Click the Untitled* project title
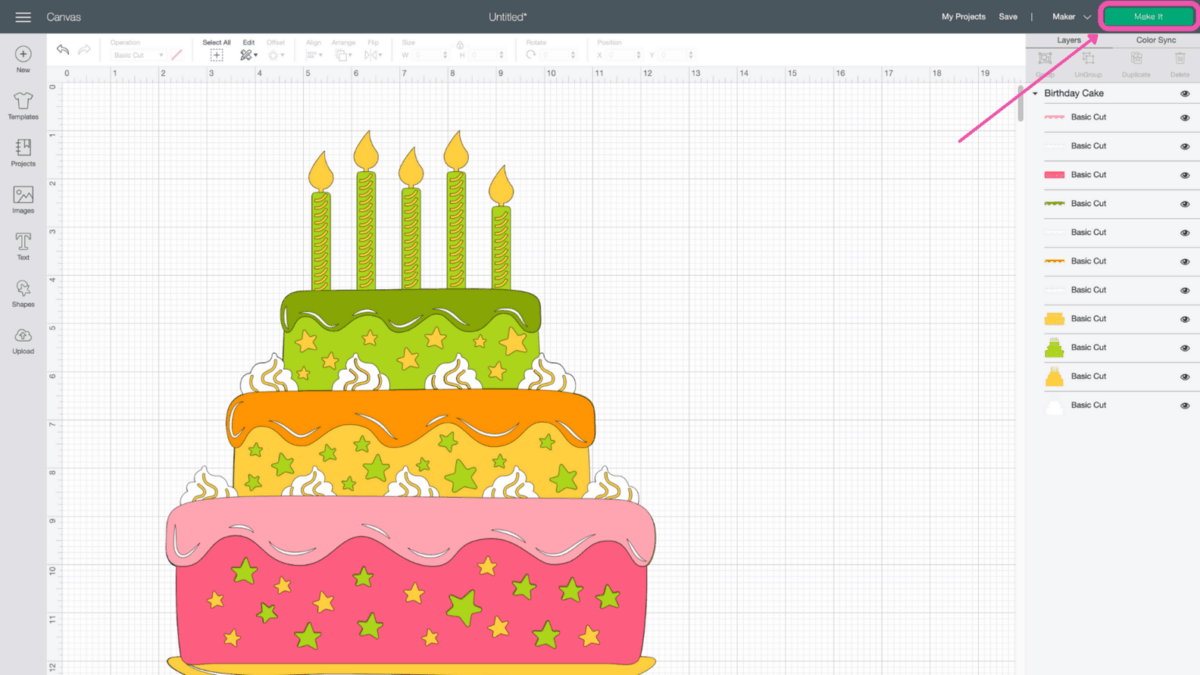This screenshot has width=1200, height=675. point(508,17)
